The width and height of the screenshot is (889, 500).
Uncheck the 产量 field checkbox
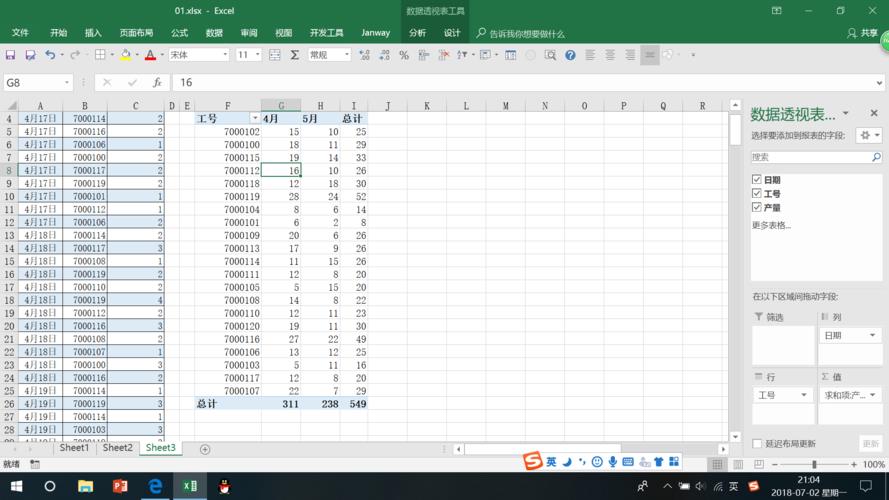pos(757,208)
